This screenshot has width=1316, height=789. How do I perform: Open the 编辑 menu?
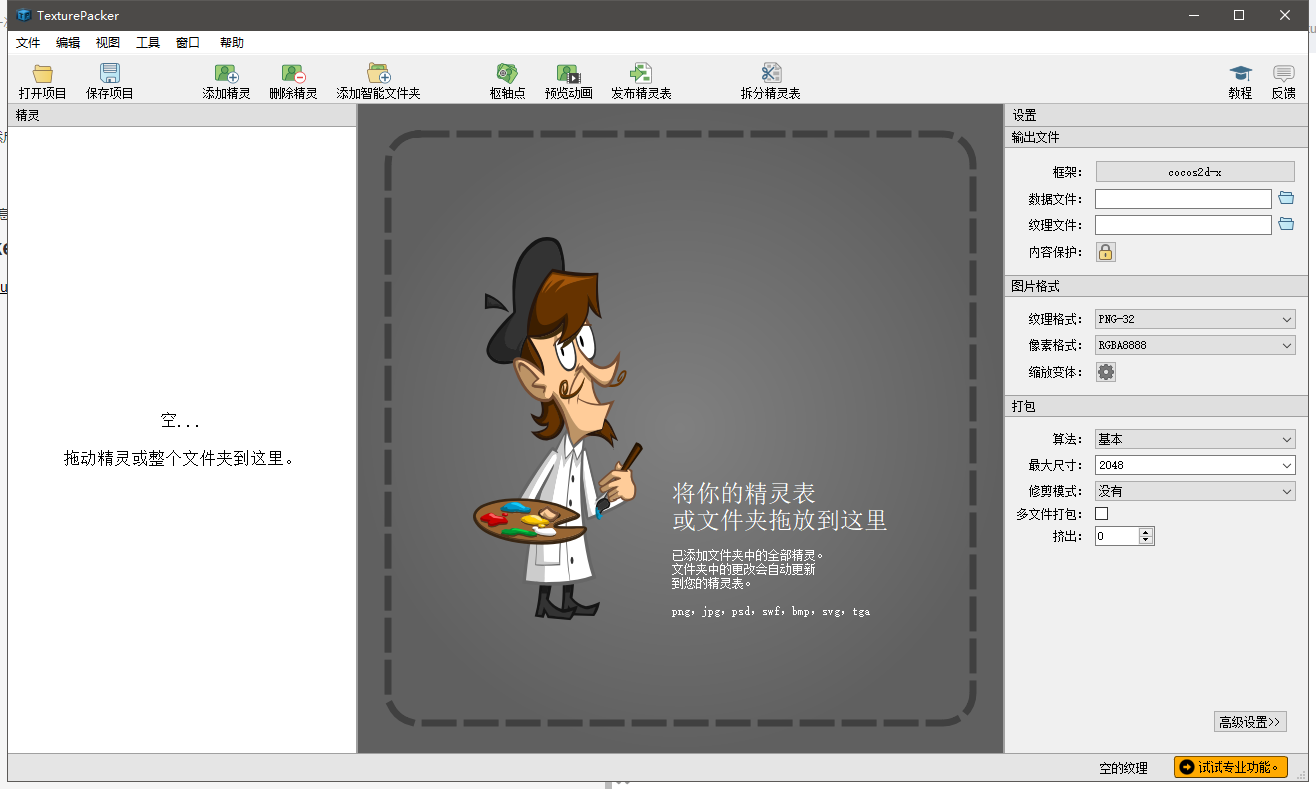(x=68, y=43)
